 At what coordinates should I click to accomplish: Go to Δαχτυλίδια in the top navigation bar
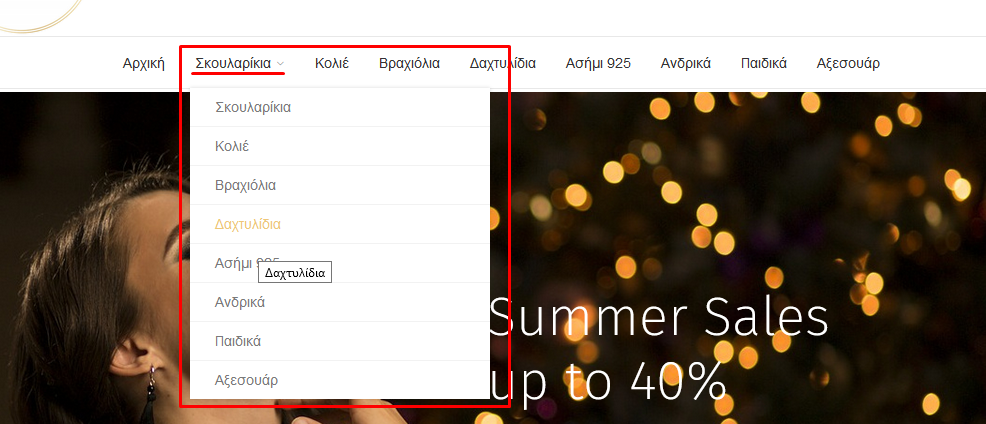[x=502, y=64]
